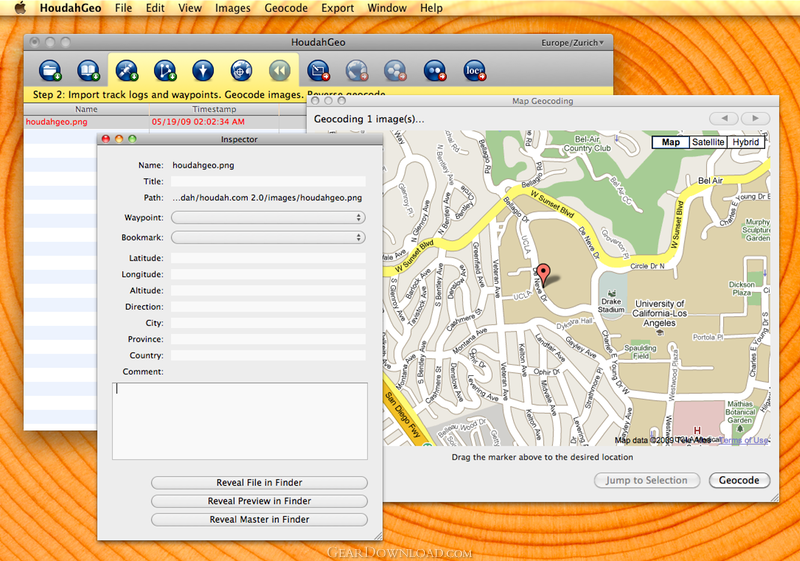The width and height of the screenshot is (800, 561).
Task: Open the HoudahGeo application menu
Action: (70, 8)
